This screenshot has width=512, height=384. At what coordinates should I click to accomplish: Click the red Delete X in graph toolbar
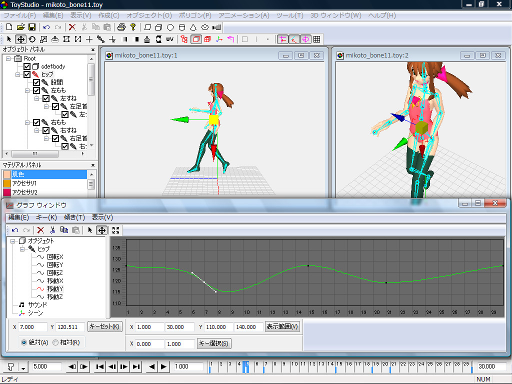pyautogui.click(x=40, y=230)
